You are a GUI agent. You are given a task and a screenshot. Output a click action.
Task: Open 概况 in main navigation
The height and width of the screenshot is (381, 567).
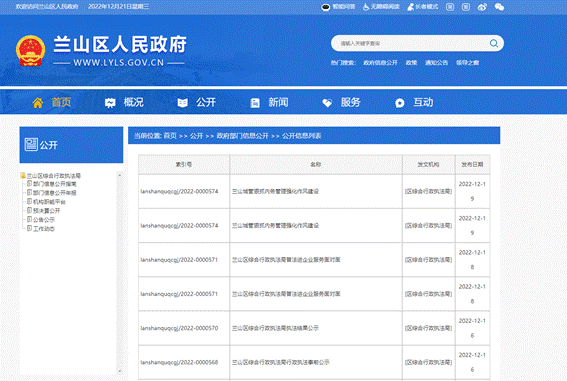click(133, 103)
